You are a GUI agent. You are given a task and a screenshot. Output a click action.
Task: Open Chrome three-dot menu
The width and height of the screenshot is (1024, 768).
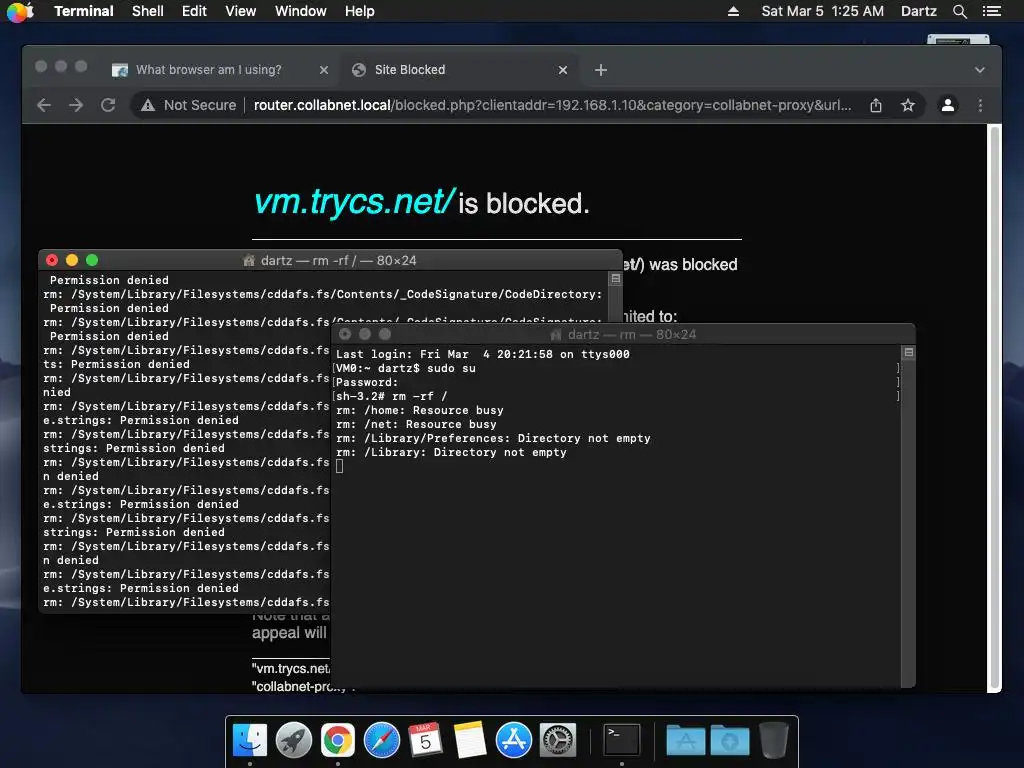click(980, 105)
